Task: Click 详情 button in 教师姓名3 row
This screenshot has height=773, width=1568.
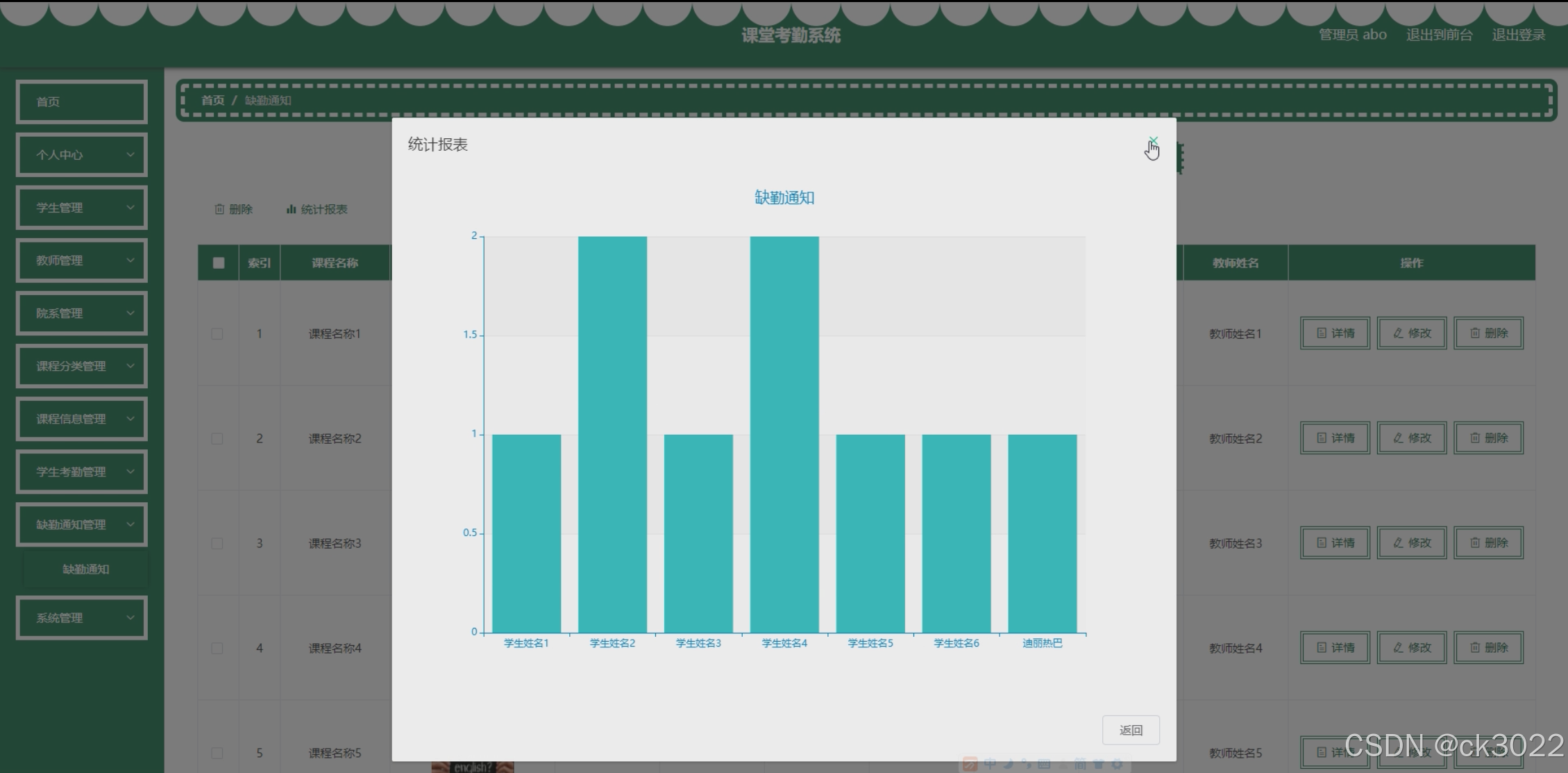Action: (1335, 543)
